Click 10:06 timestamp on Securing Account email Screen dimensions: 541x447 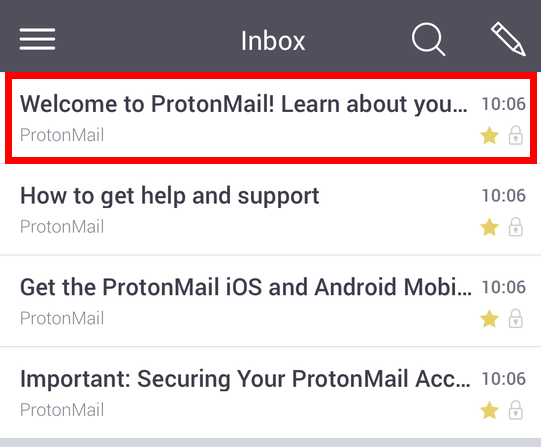[504, 379]
